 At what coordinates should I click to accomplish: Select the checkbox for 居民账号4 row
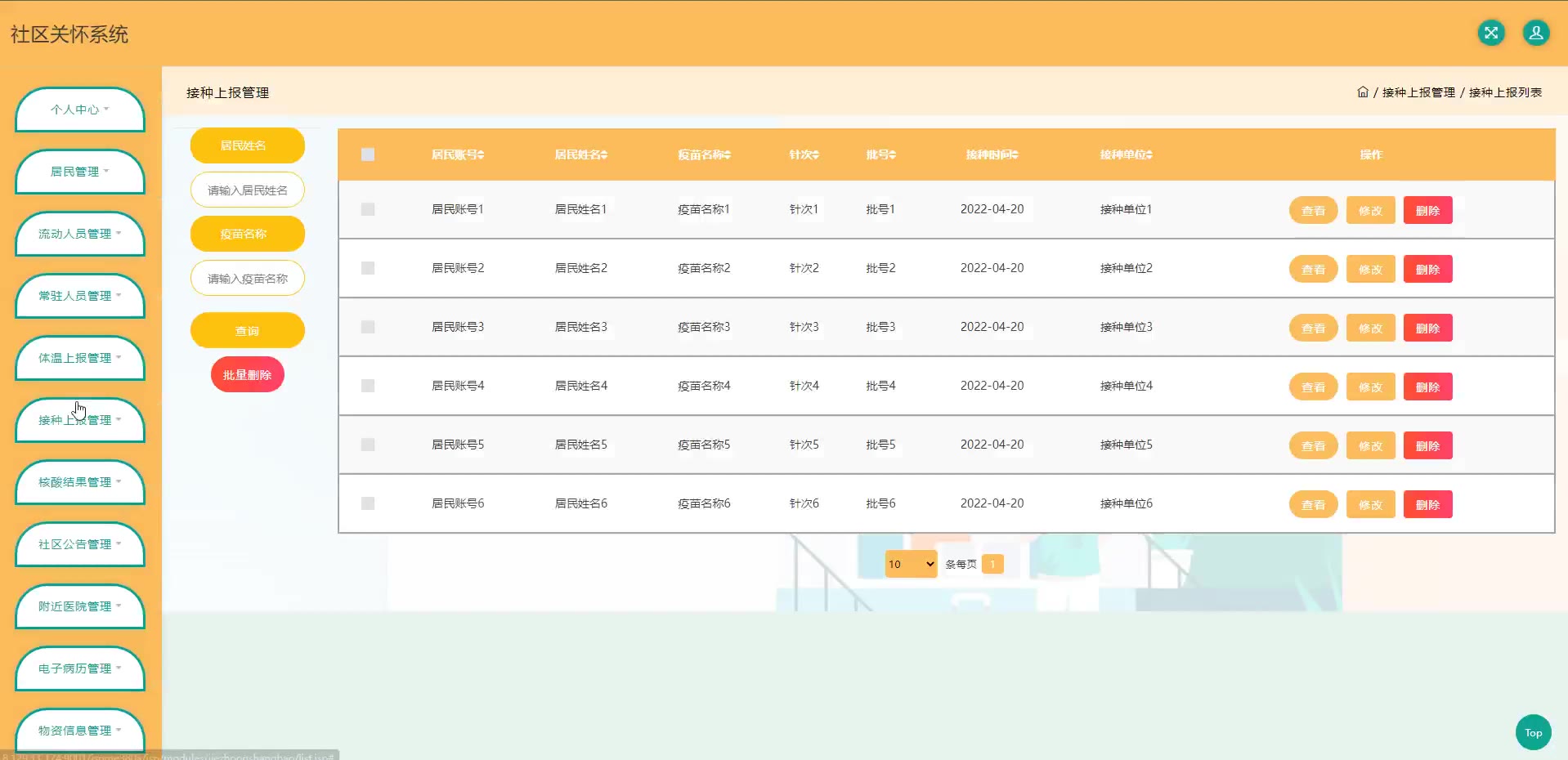[x=368, y=386]
